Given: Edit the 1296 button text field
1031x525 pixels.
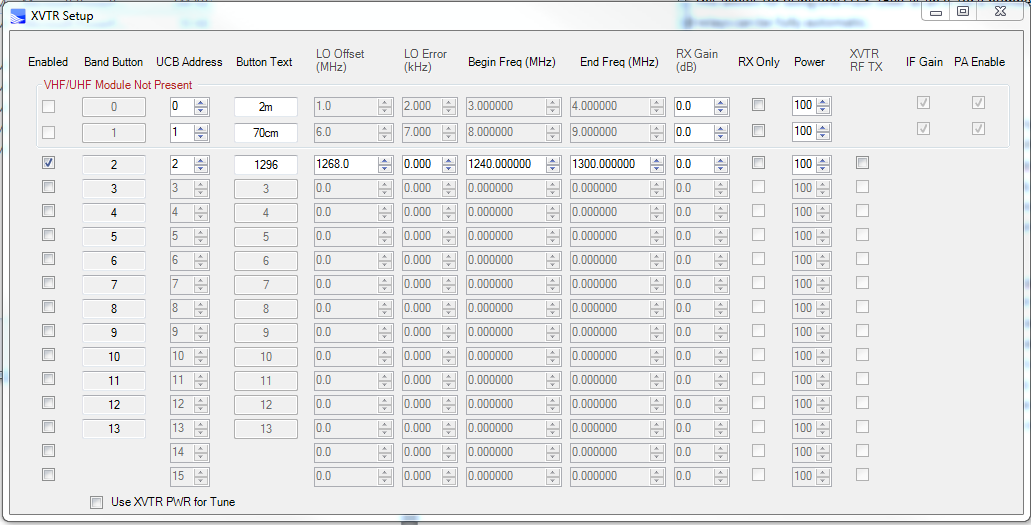Looking at the screenshot, I should pos(266,165).
